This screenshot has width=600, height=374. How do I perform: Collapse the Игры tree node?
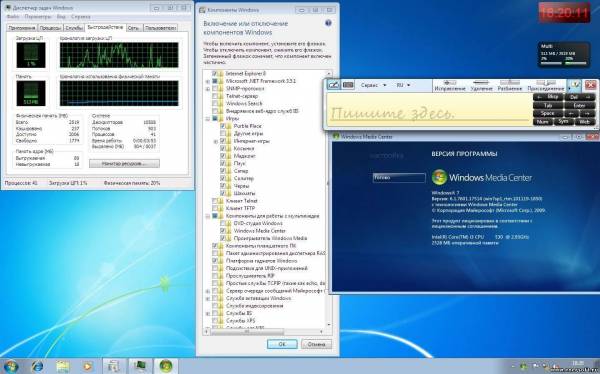click(x=207, y=119)
